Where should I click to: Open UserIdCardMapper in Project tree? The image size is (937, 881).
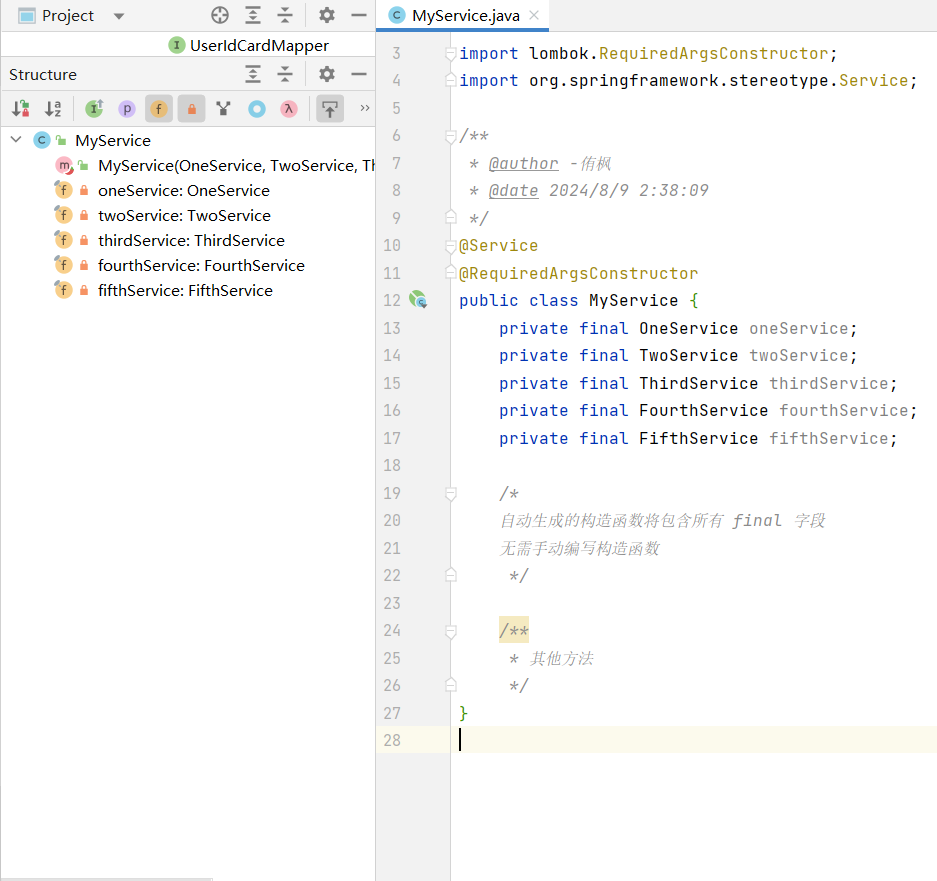259,45
